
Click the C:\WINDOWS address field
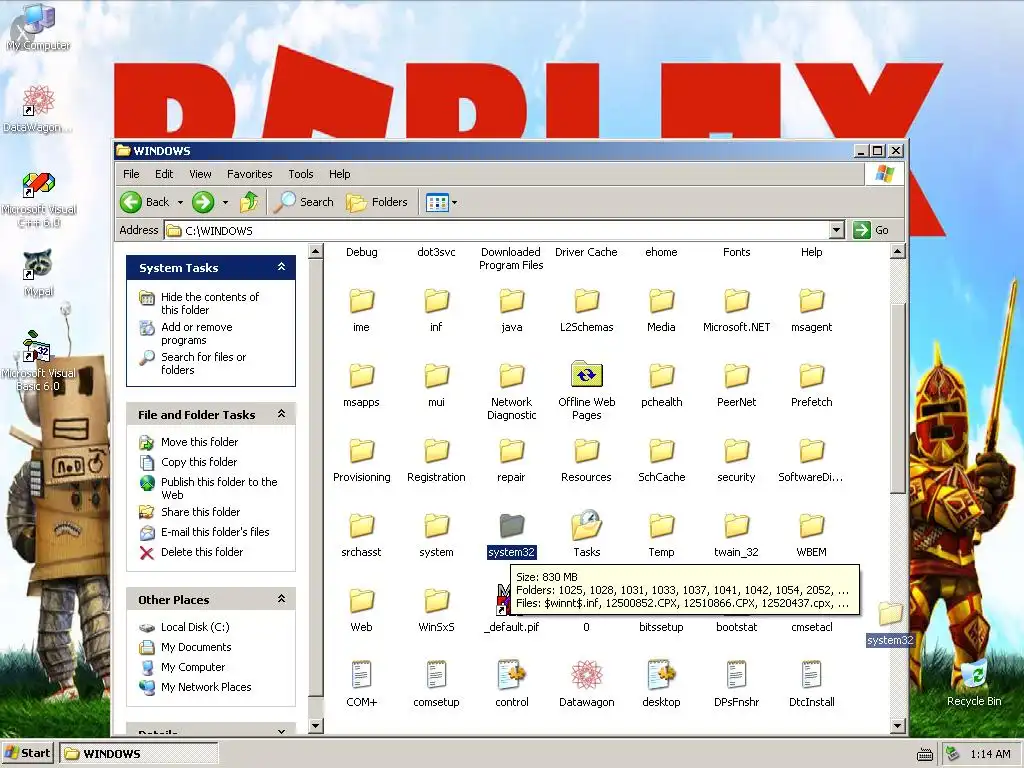pos(496,230)
